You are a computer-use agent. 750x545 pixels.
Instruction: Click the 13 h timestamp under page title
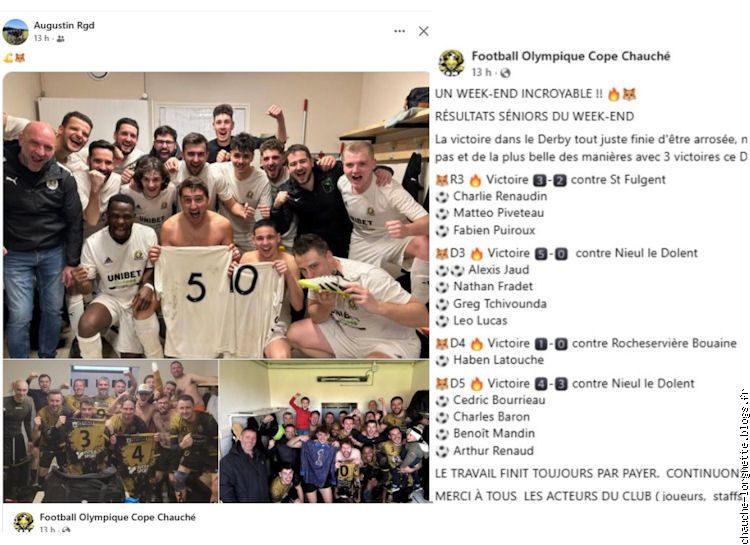(481, 73)
